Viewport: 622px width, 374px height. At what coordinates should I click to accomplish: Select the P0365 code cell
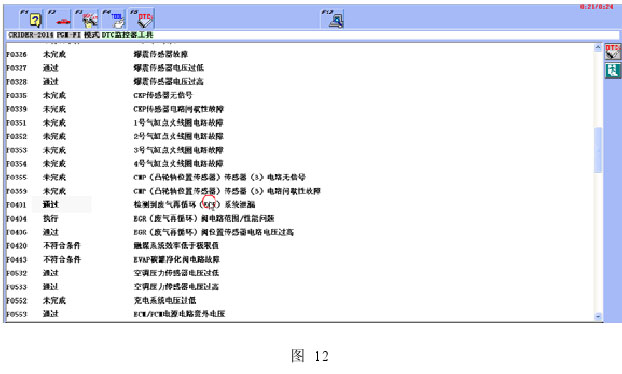point(17,178)
